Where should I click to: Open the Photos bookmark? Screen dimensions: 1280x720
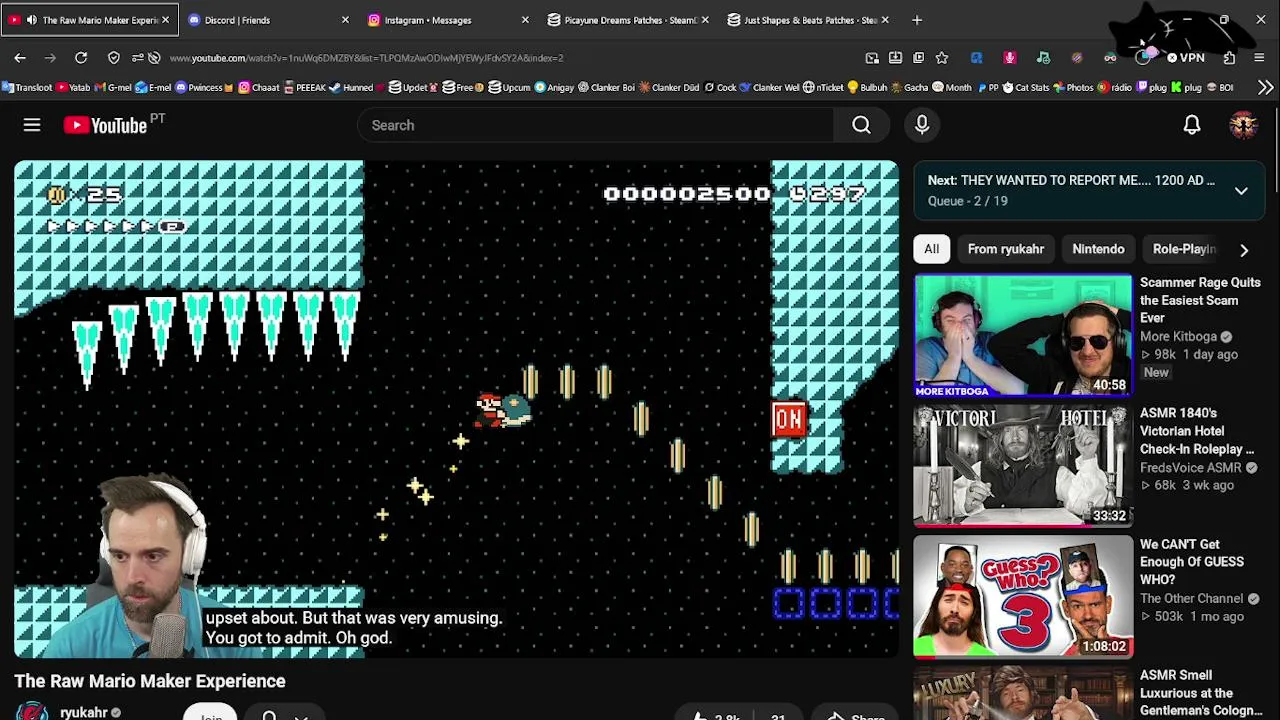click(1073, 88)
